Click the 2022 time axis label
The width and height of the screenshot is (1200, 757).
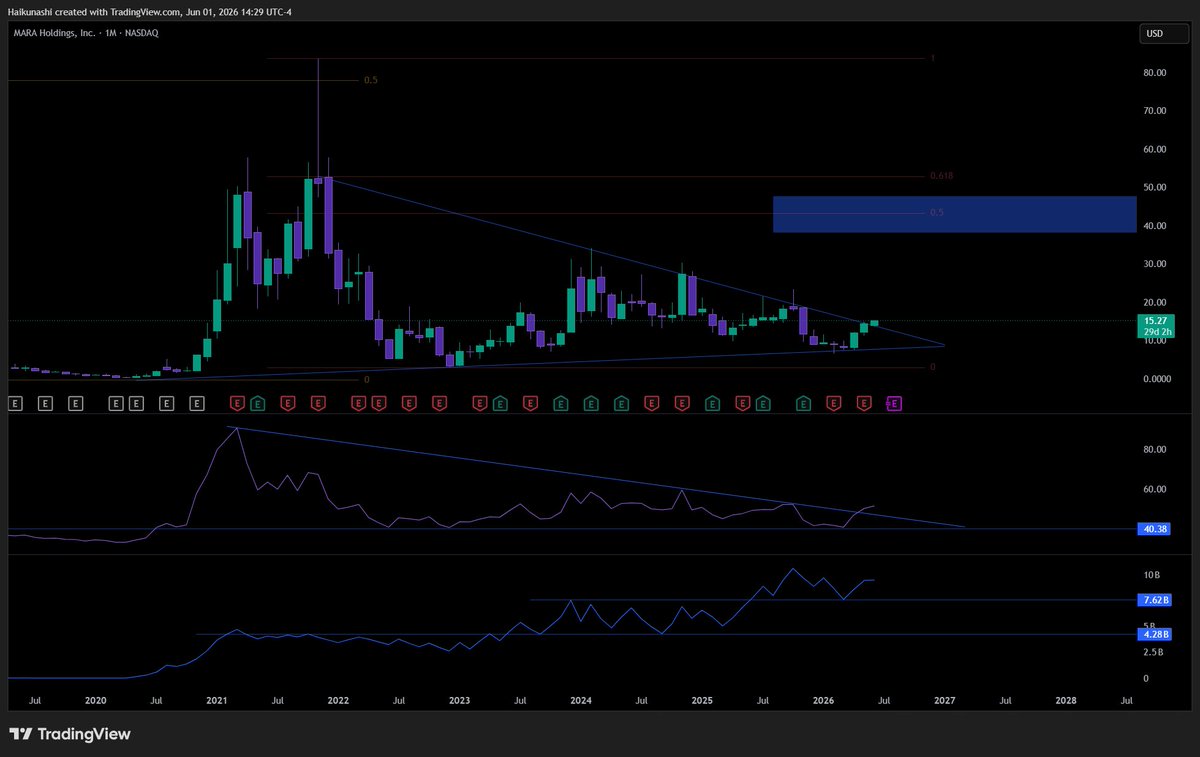coord(338,701)
